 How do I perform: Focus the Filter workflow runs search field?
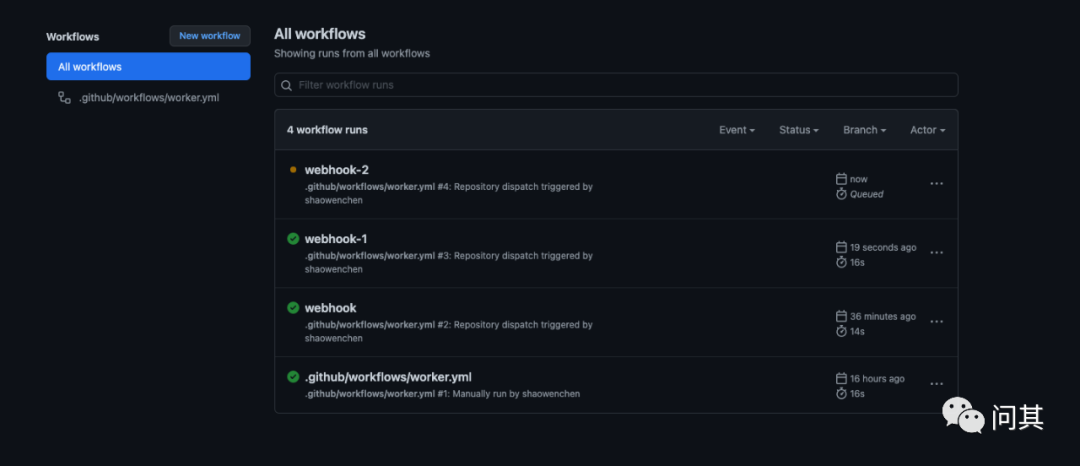coord(620,85)
